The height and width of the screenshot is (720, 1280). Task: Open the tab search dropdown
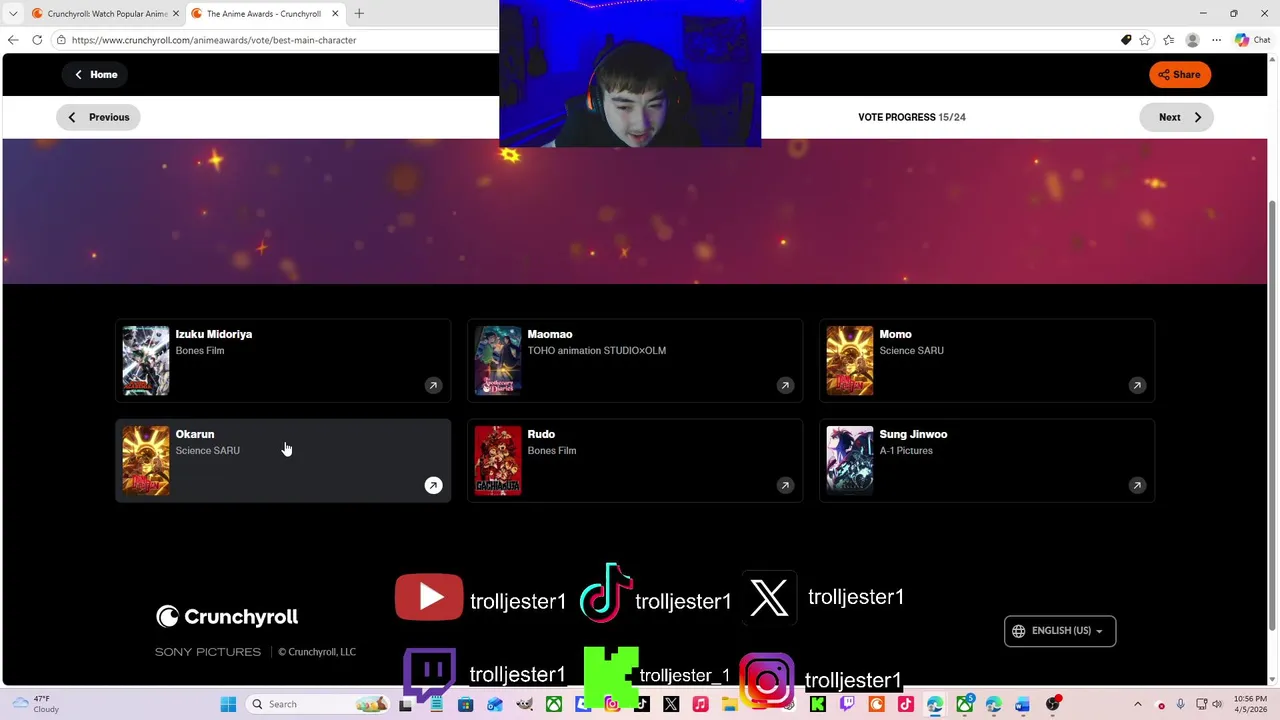click(x=13, y=14)
